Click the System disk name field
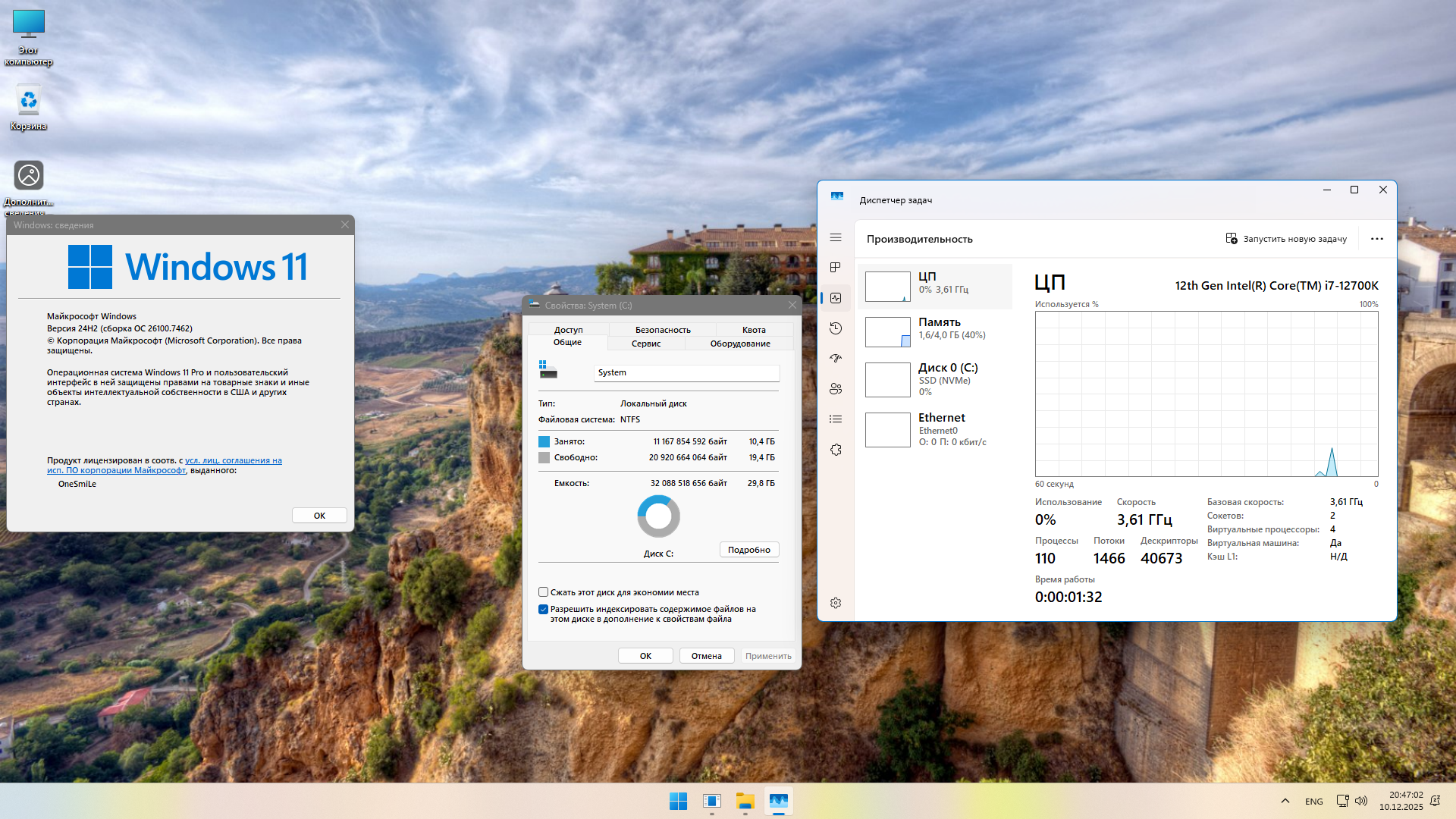1456x819 pixels. click(x=686, y=372)
